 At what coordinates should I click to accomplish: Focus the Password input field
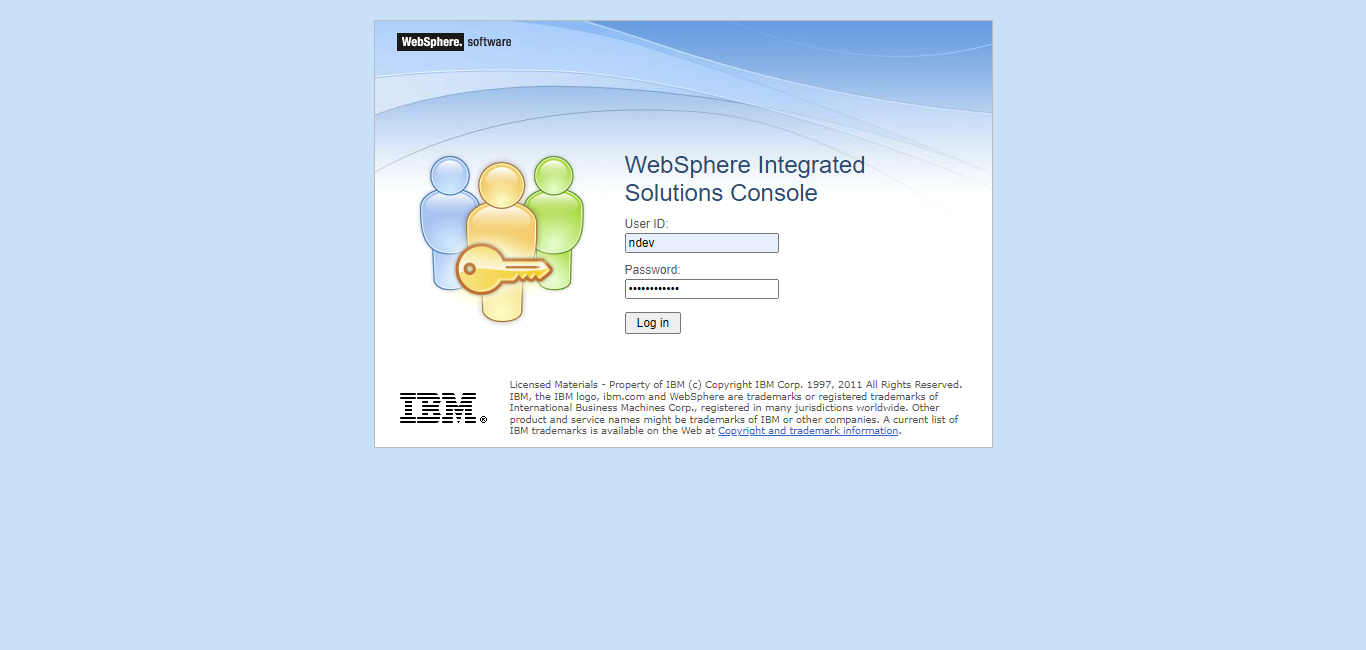point(701,289)
